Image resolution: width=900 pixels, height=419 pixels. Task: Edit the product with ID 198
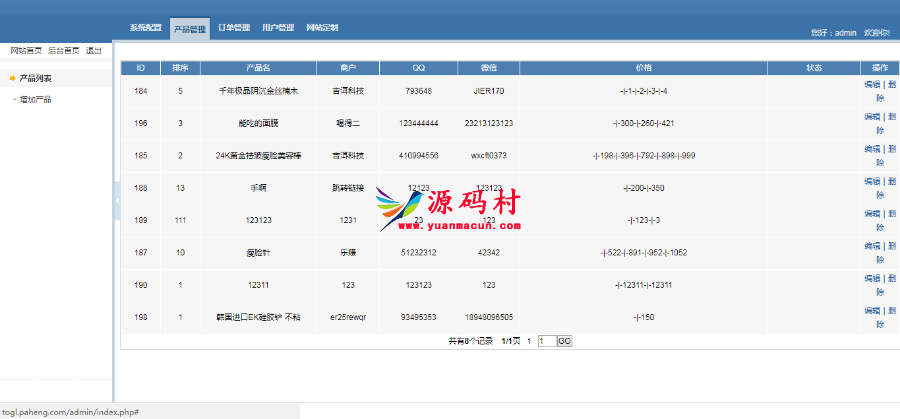click(872, 310)
